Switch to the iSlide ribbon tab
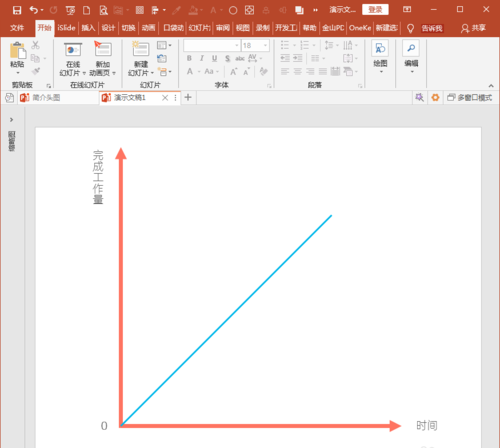 tap(66, 28)
